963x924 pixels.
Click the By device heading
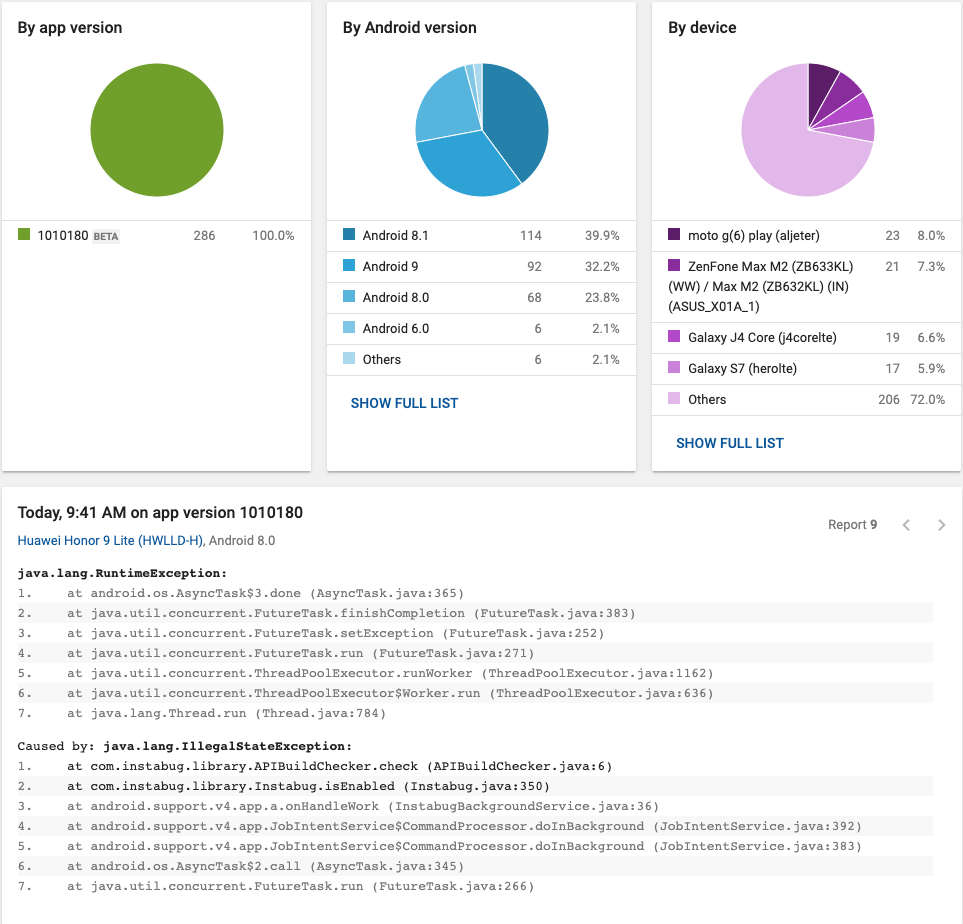click(x=702, y=28)
